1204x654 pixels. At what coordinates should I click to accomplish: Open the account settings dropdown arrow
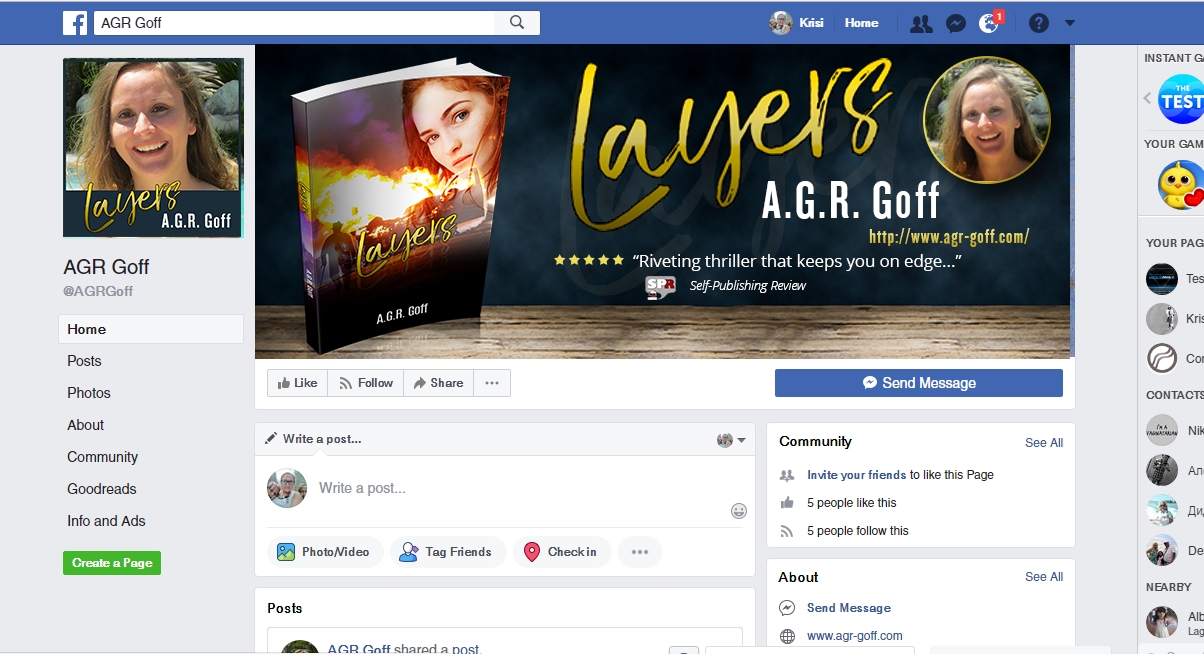click(1070, 22)
